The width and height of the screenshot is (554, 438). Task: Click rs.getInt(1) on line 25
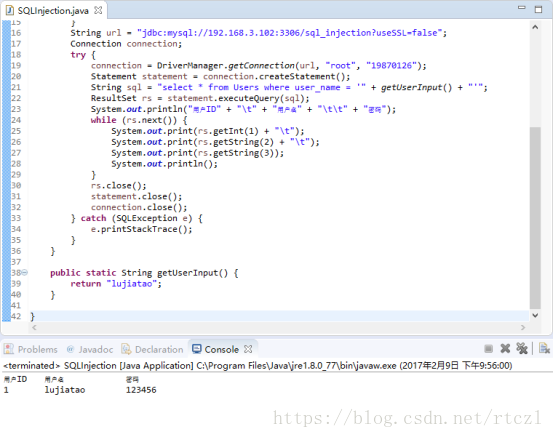click(x=228, y=131)
